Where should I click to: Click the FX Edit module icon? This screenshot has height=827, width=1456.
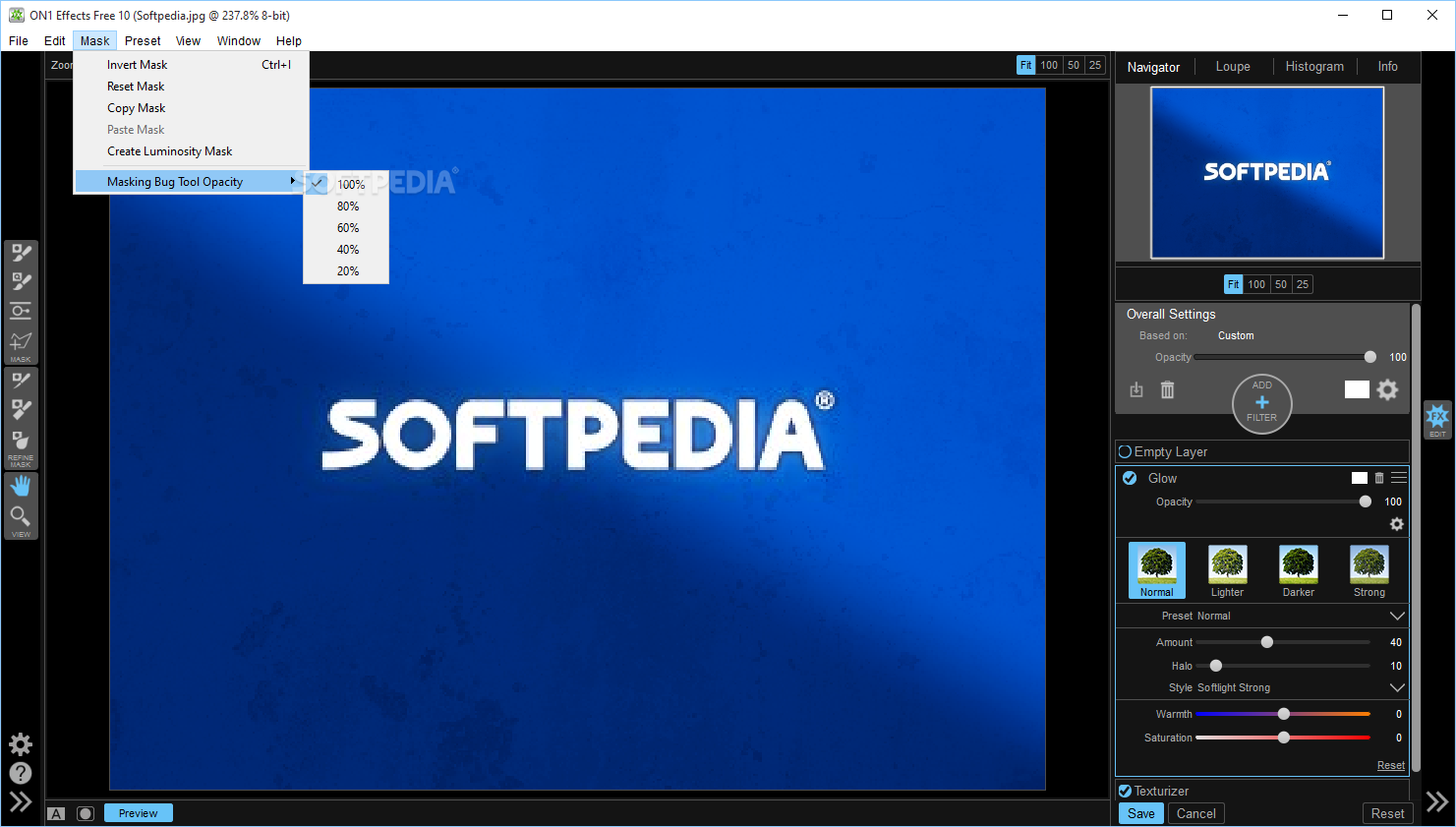pos(1437,419)
